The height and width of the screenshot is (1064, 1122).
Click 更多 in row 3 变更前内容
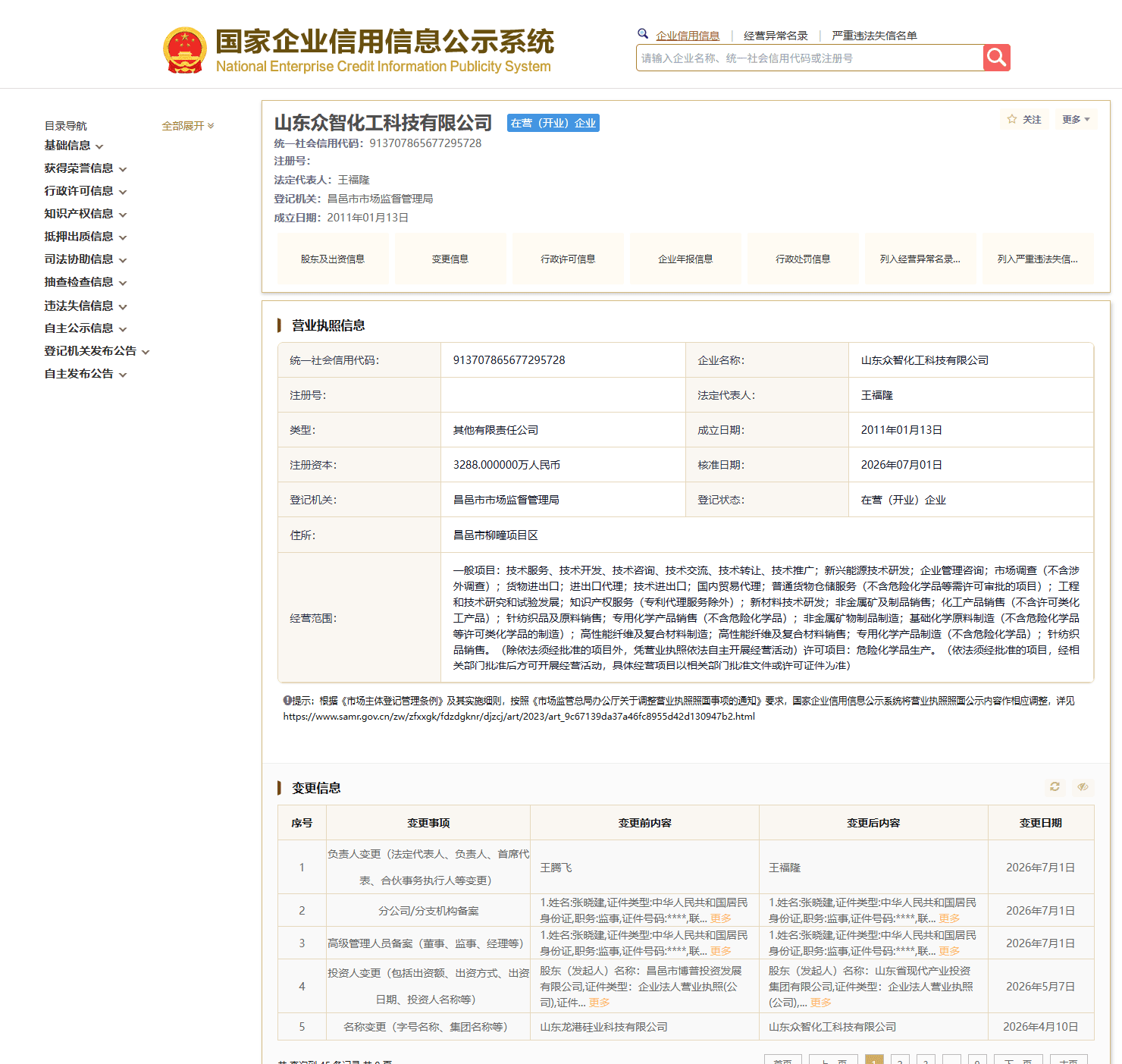721,951
